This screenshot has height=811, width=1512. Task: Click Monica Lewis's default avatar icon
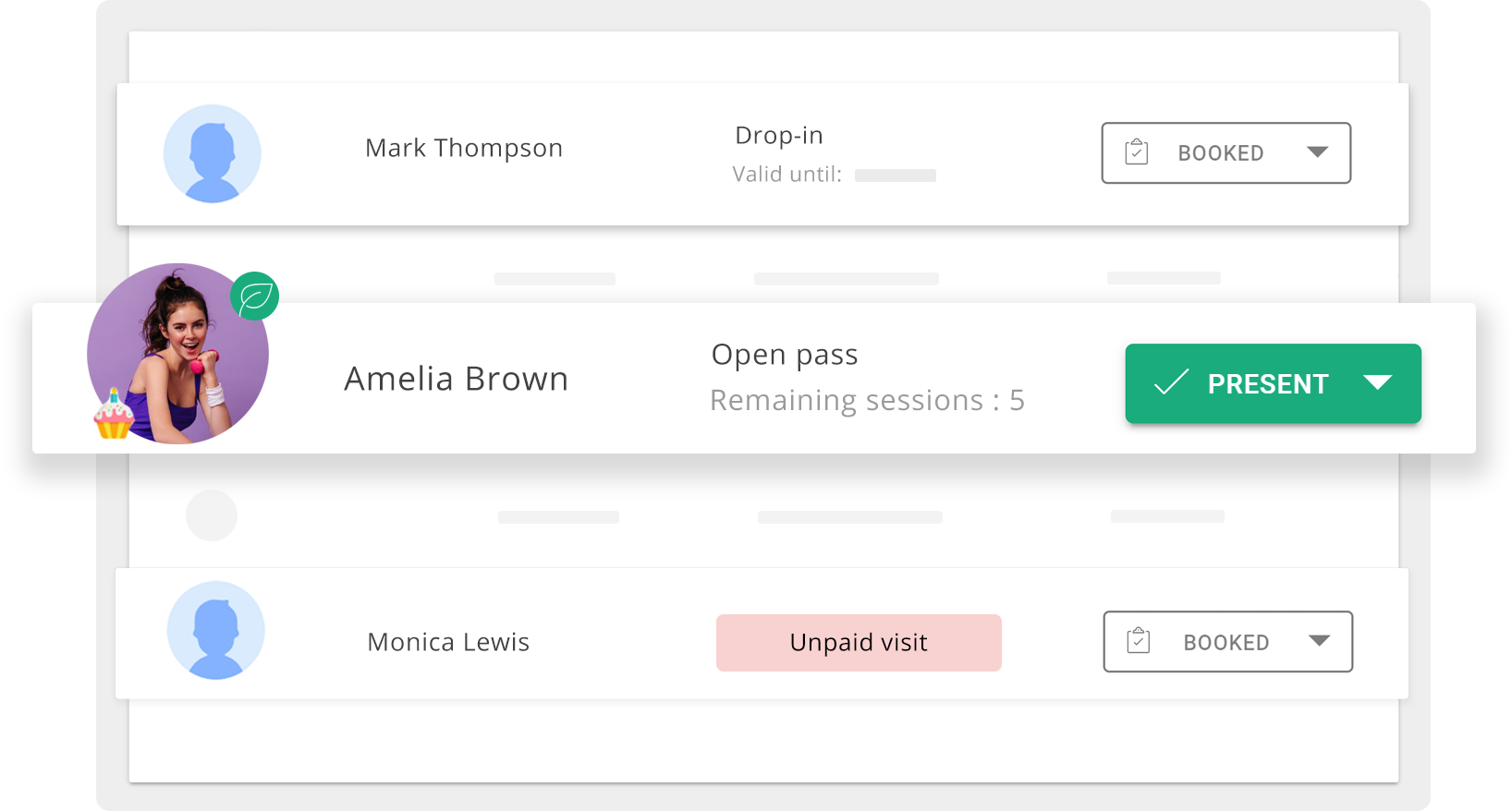point(215,630)
